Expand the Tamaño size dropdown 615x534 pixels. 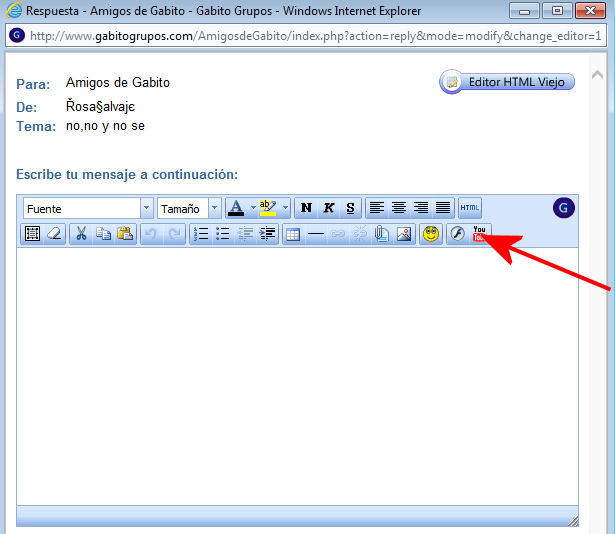click(x=214, y=208)
